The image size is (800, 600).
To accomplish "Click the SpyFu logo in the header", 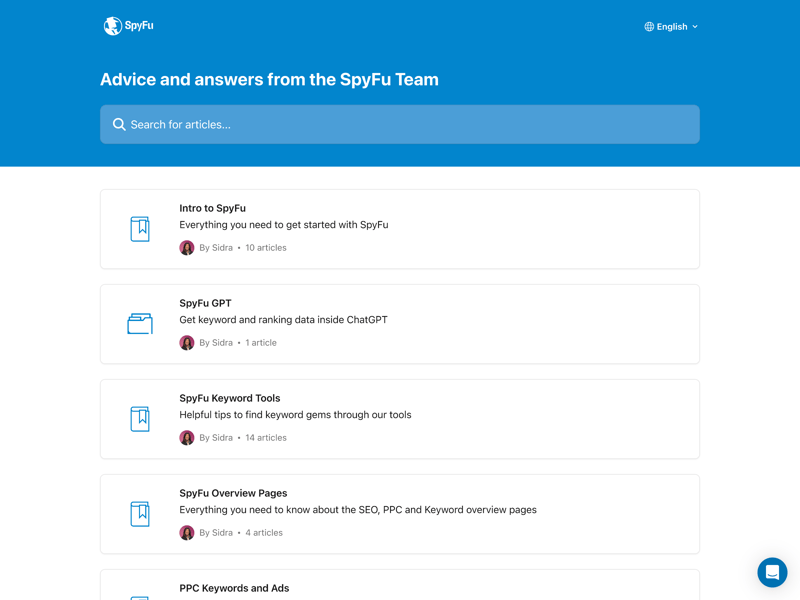I will 129,26.
